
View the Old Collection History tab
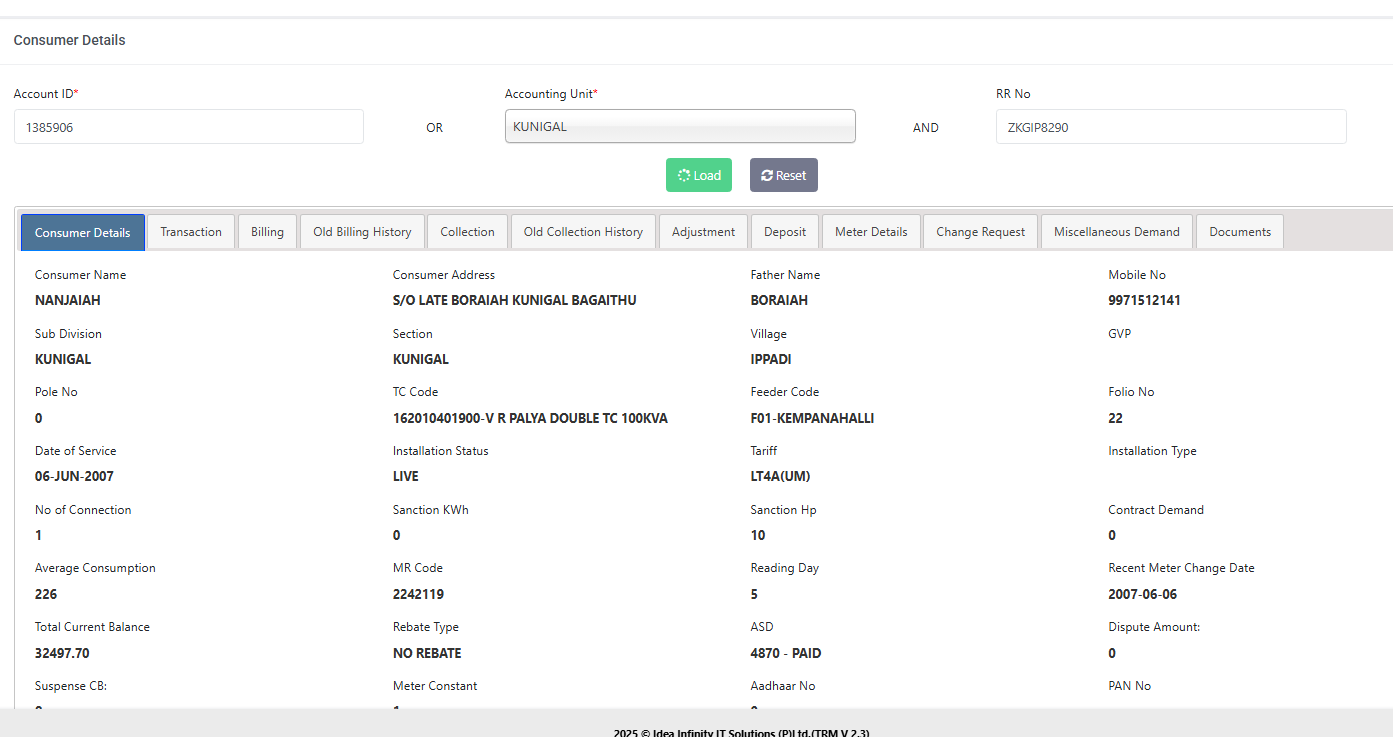(583, 232)
